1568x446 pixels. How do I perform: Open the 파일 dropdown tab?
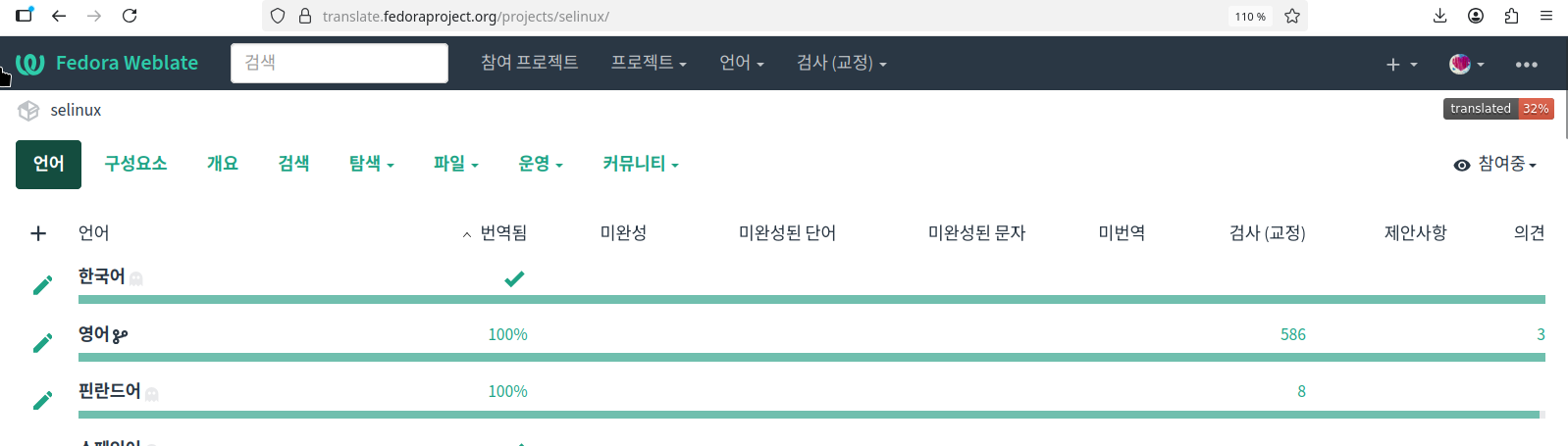pyautogui.click(x=455, y=164)
